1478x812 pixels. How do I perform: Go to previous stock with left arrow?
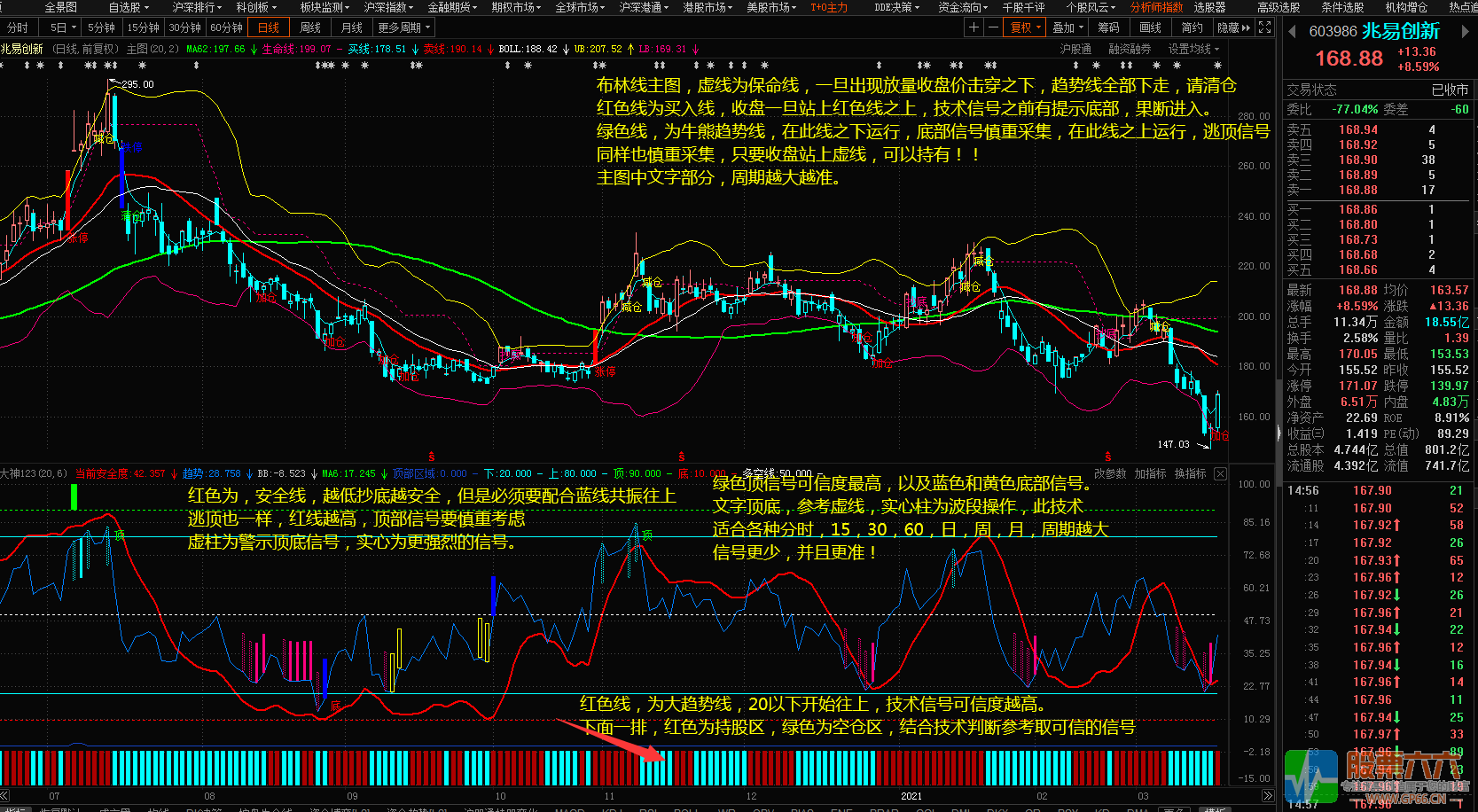pos(1292,32)
